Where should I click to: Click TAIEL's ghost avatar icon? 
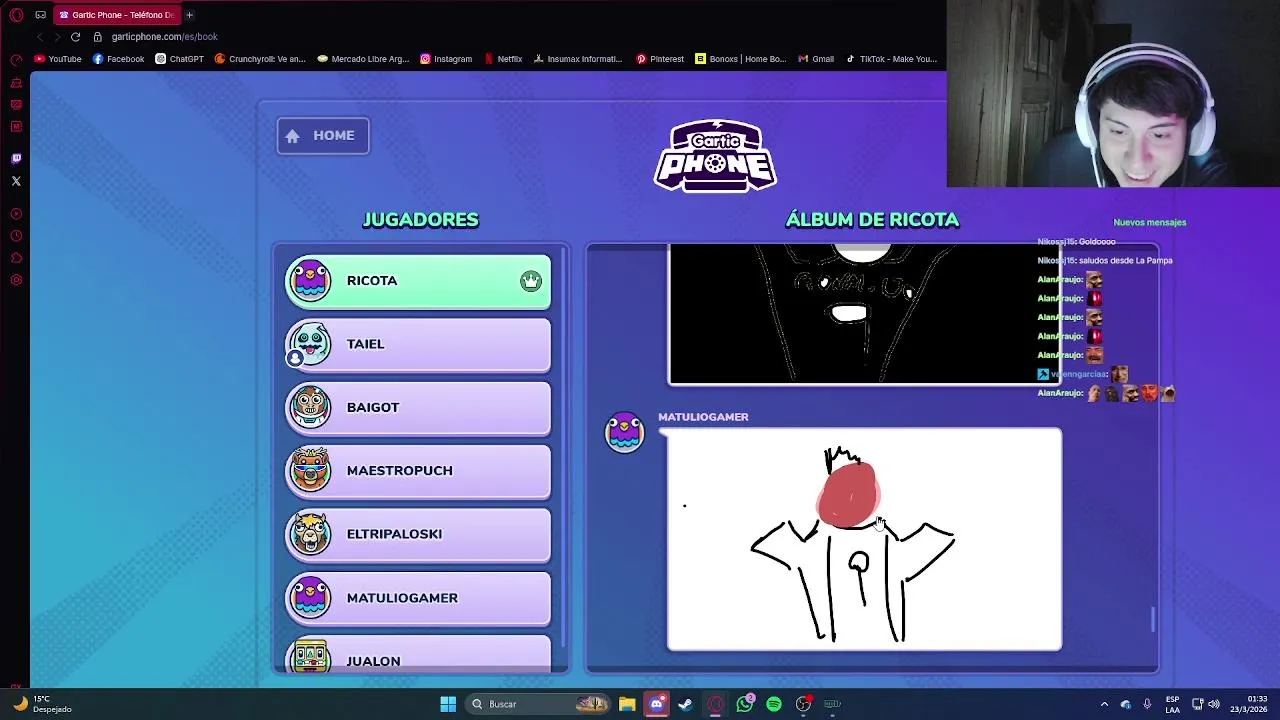point(310,344)
